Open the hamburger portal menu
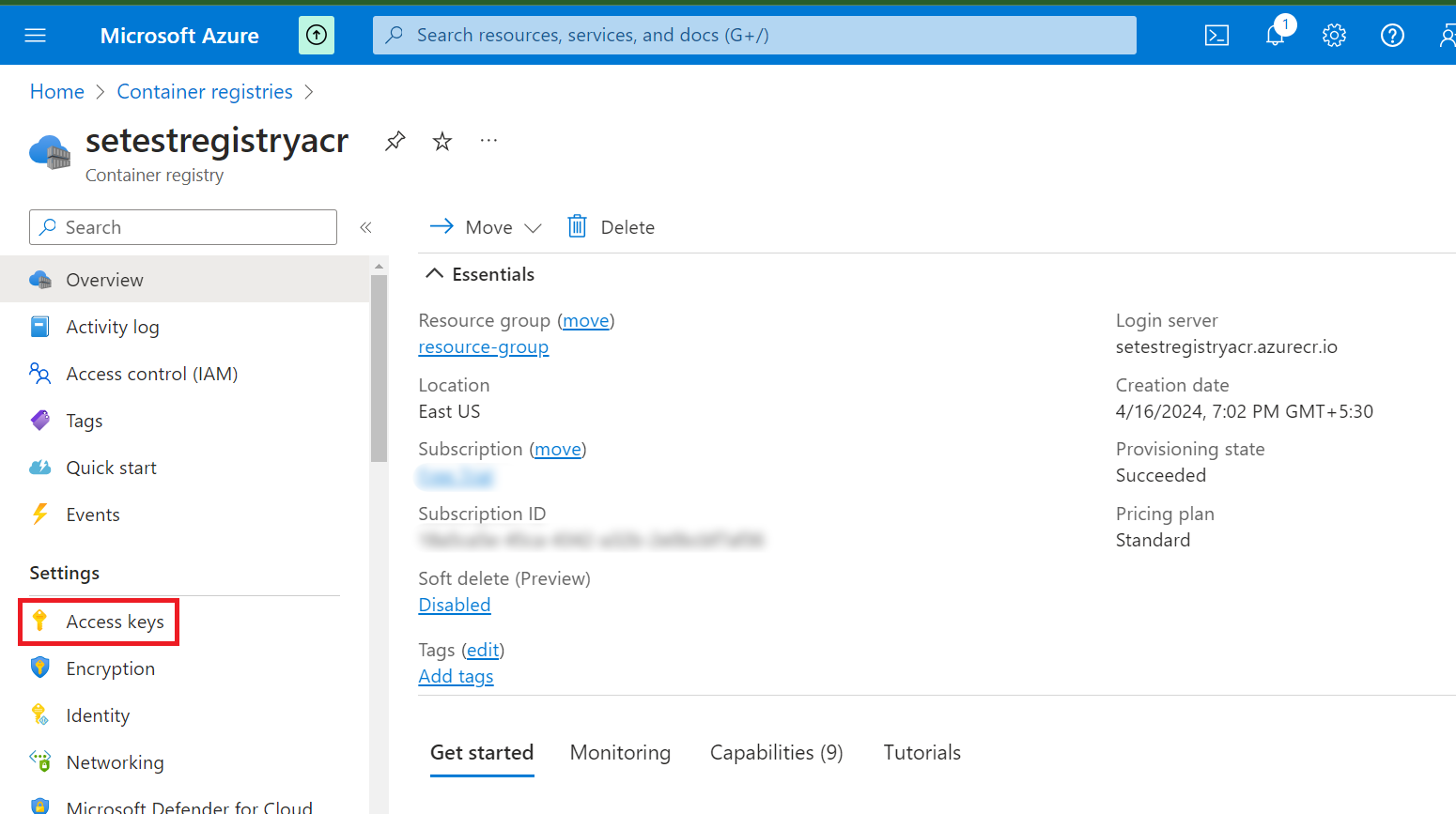1456x814 pixels. [x=35, y=36]
